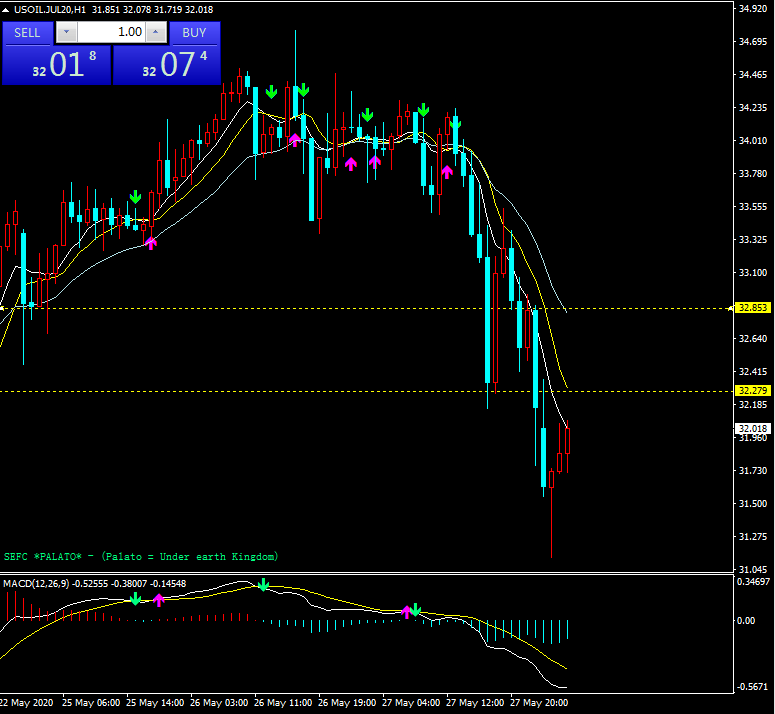Click the BUY button

(x=194, y=32)
